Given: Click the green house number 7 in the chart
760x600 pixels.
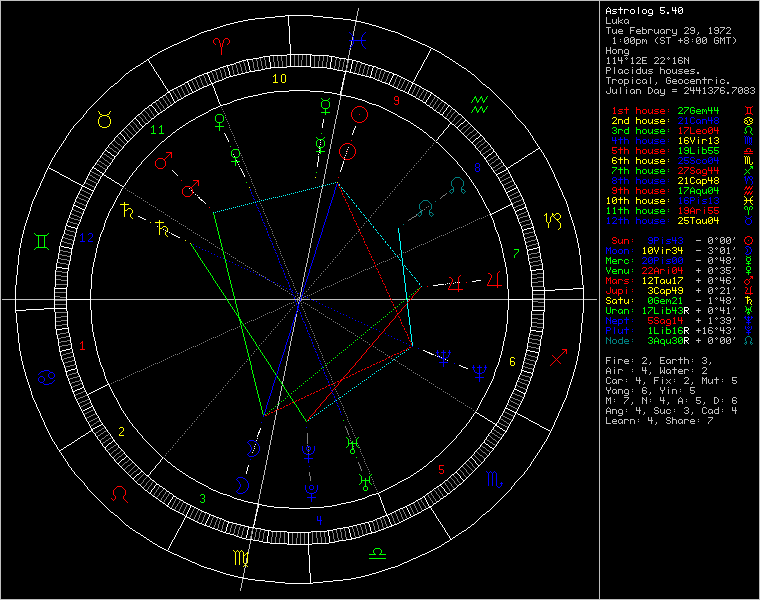Looking at the screenshot, I should [x=516, y=253].
